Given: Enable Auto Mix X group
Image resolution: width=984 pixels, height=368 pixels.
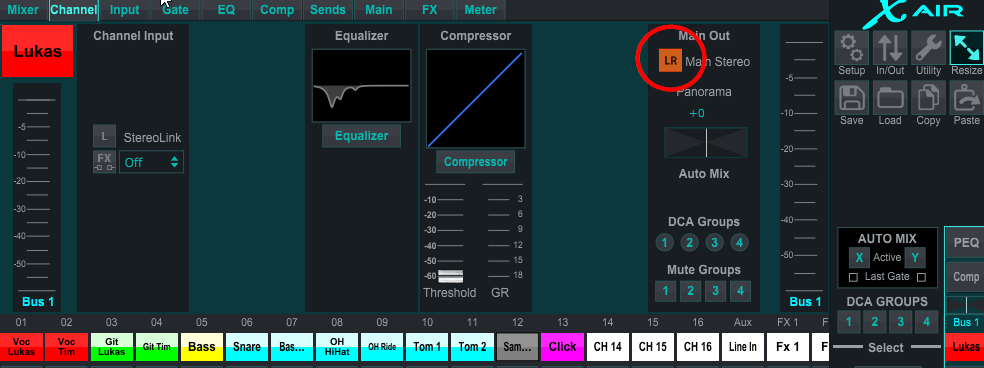Looking at the screenshot, I should [x=859, y=257].
